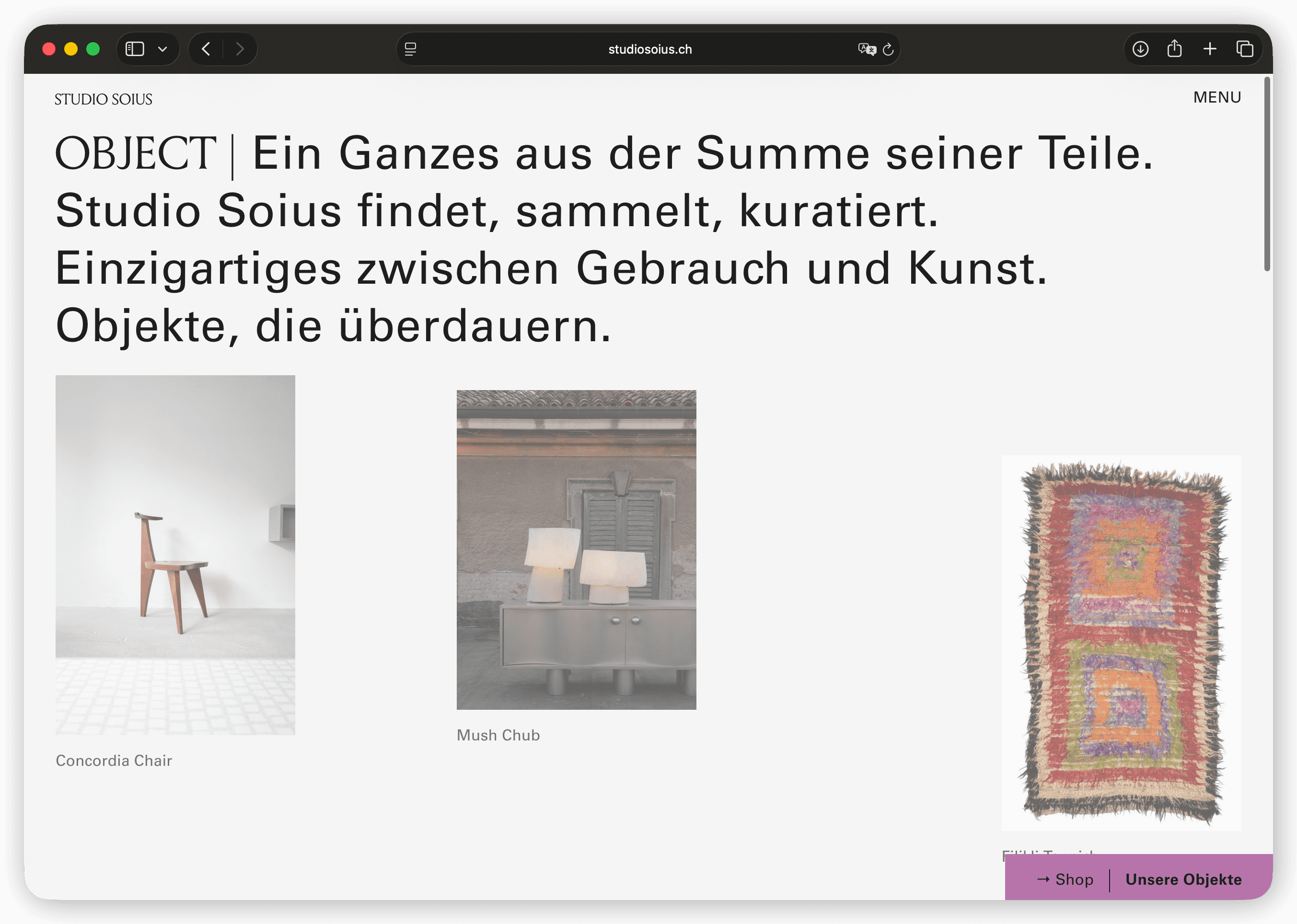Open the Concordia Chair photo
Viewport: 1297px width, 924px height.
(x=175, y=555)
